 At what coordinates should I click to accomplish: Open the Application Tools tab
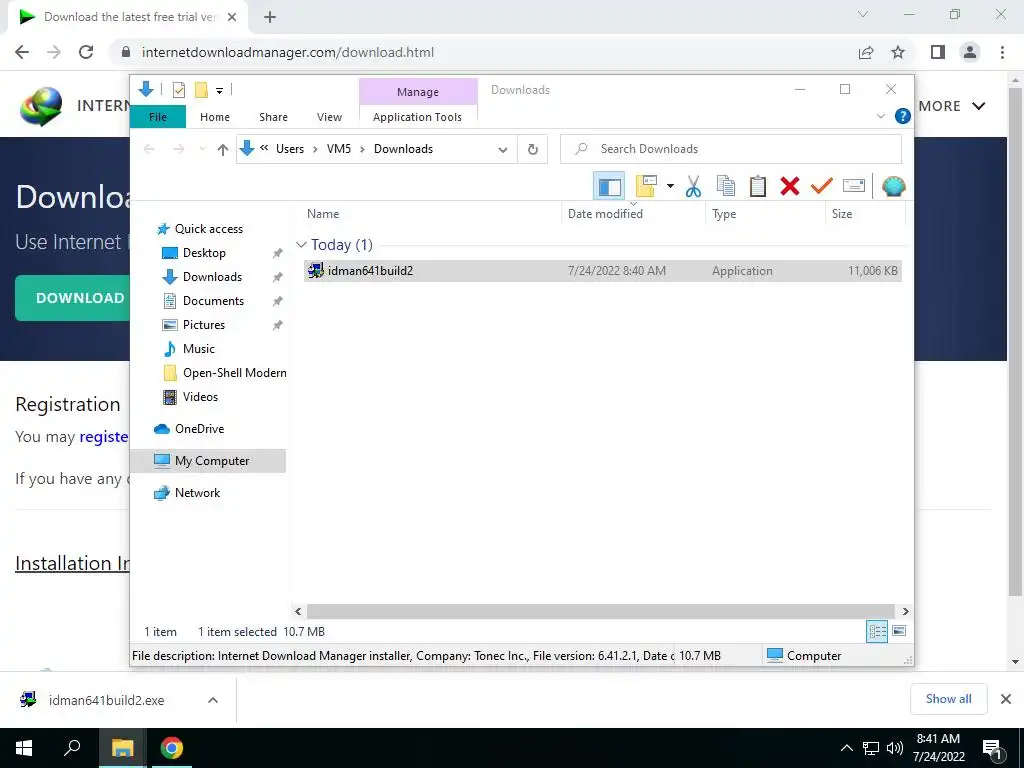[417, 117]
